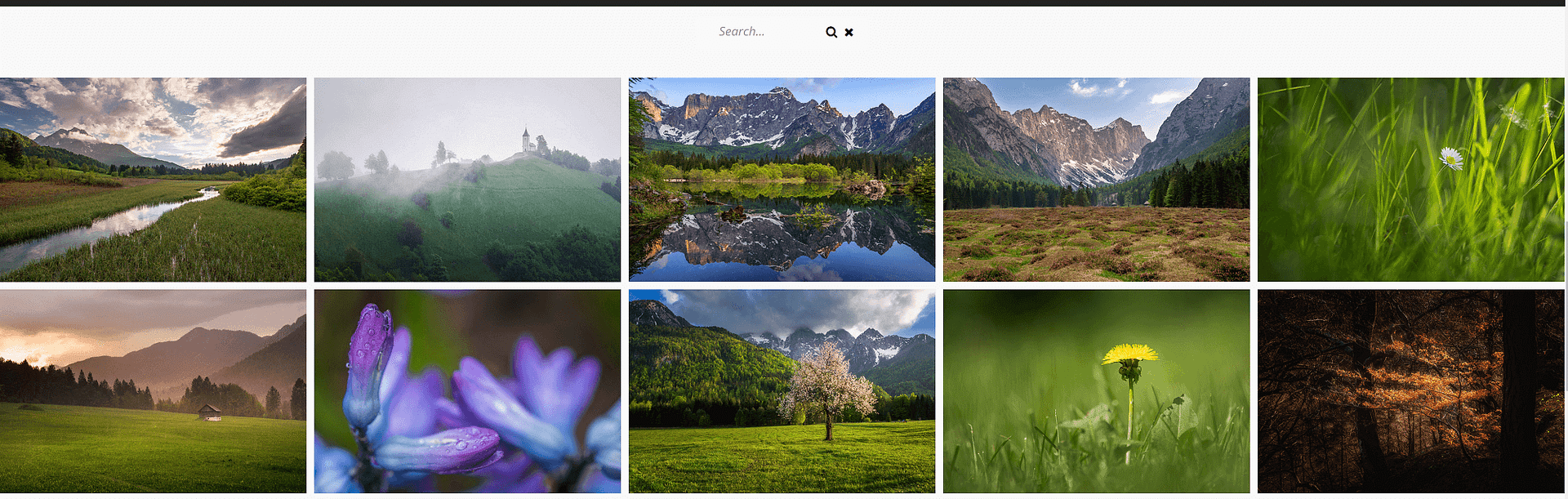
Task: Open the yellow dandelion photo
Action: pyautogui.click(x=1096, y=391)
